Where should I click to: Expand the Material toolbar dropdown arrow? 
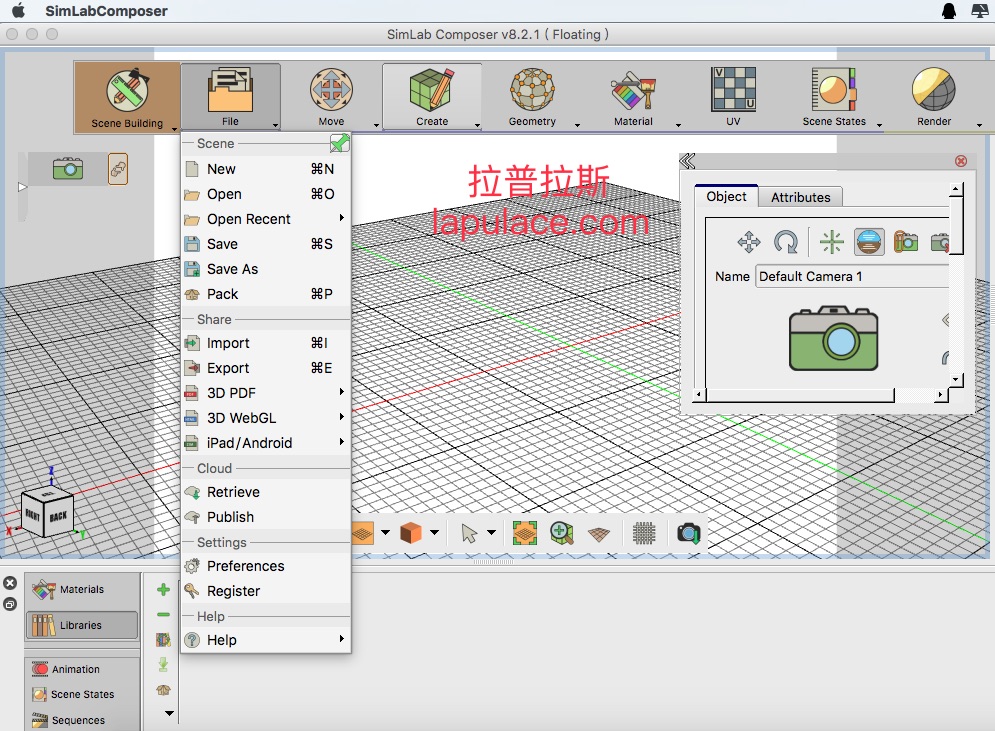(678, 125)
